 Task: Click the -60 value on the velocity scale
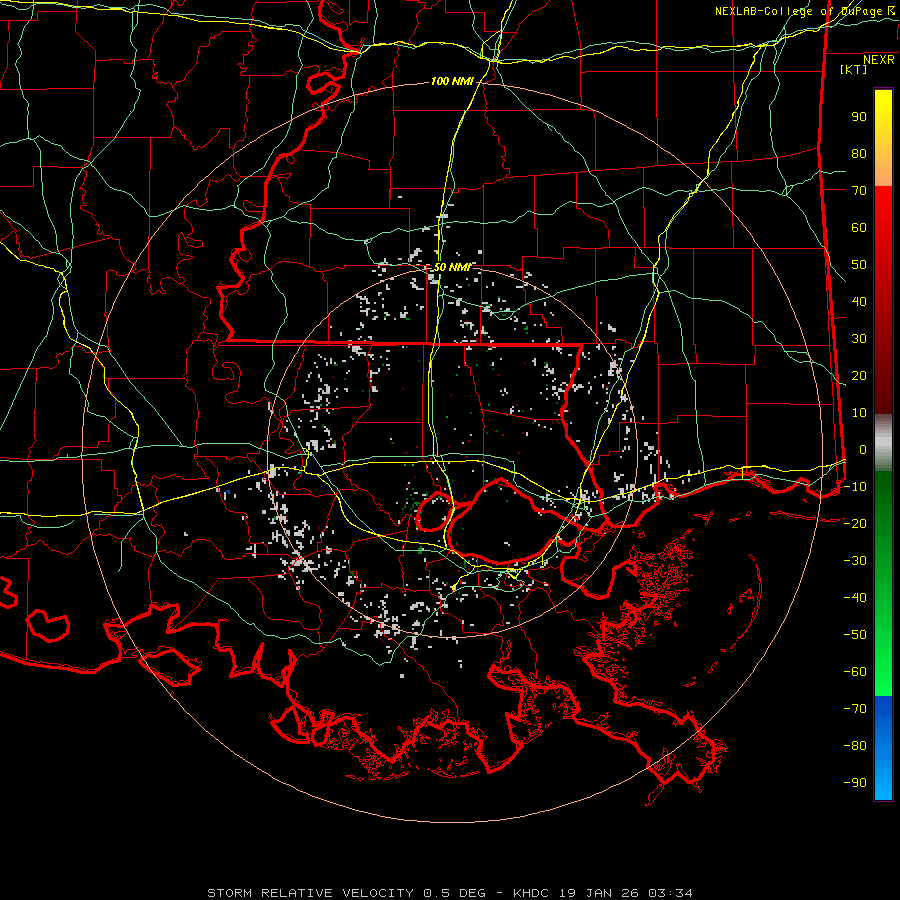[855, 672]
